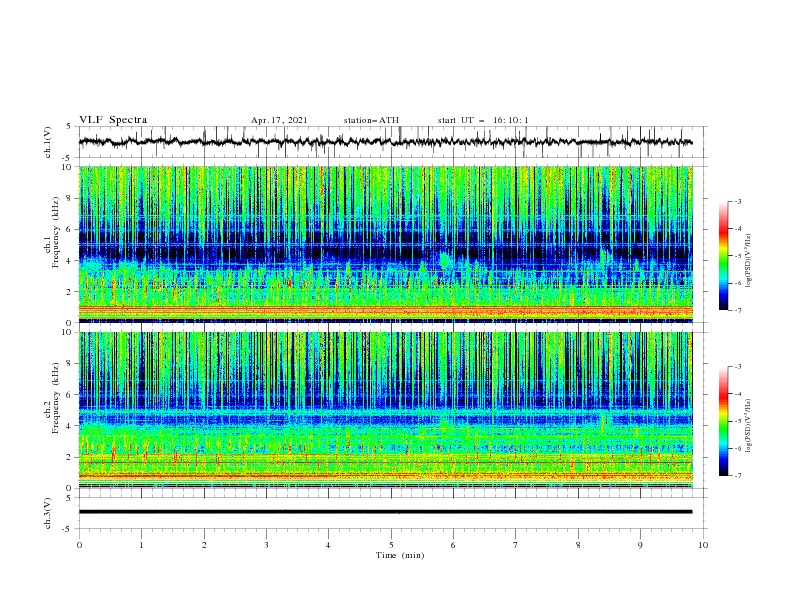Click the 'ch.3(V)' axis label

coord(48,513)
